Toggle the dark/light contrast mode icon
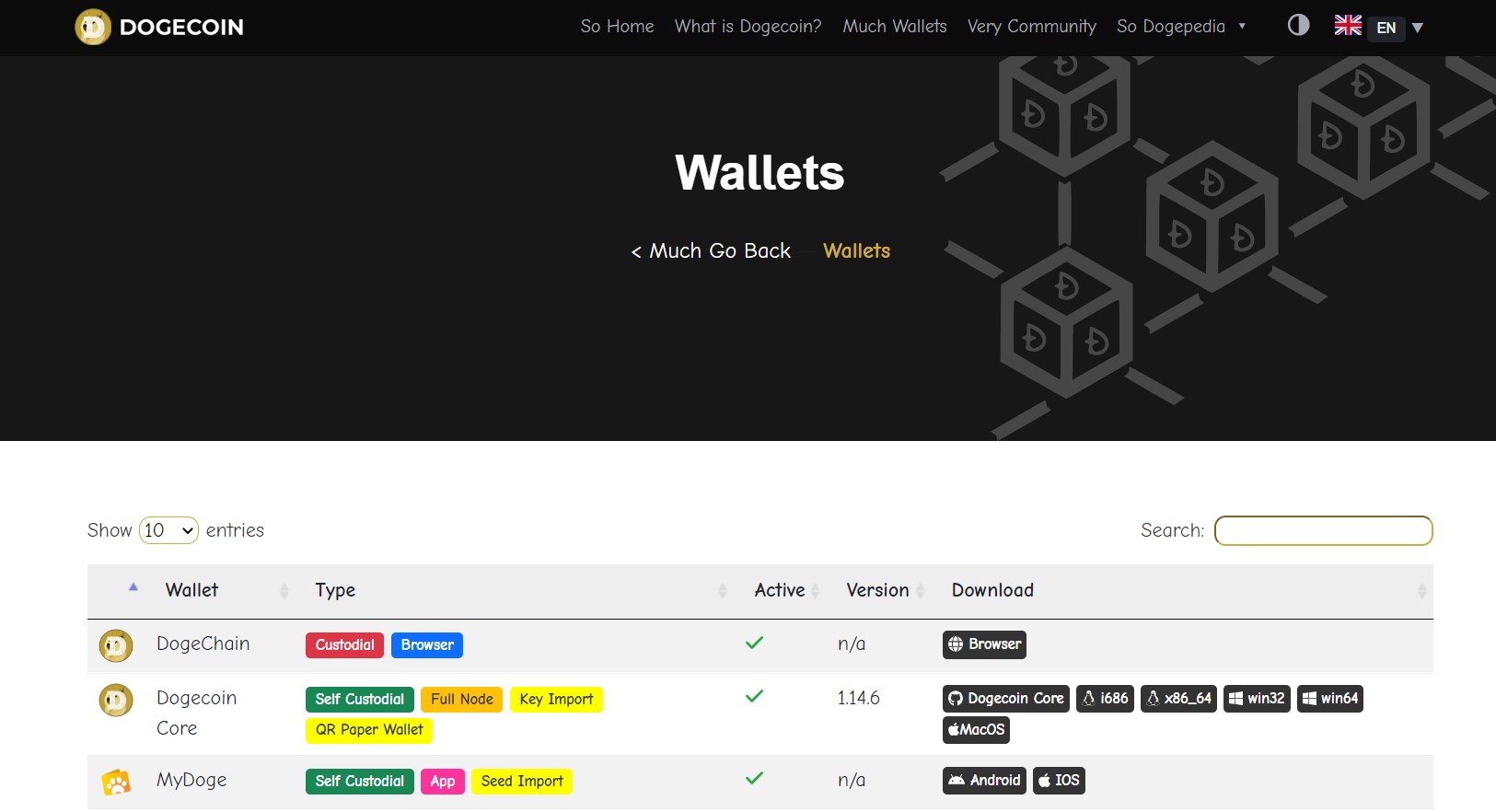Image resolution: width=1496 pixels, height=812 pixels. click(x=1298, y=25)
